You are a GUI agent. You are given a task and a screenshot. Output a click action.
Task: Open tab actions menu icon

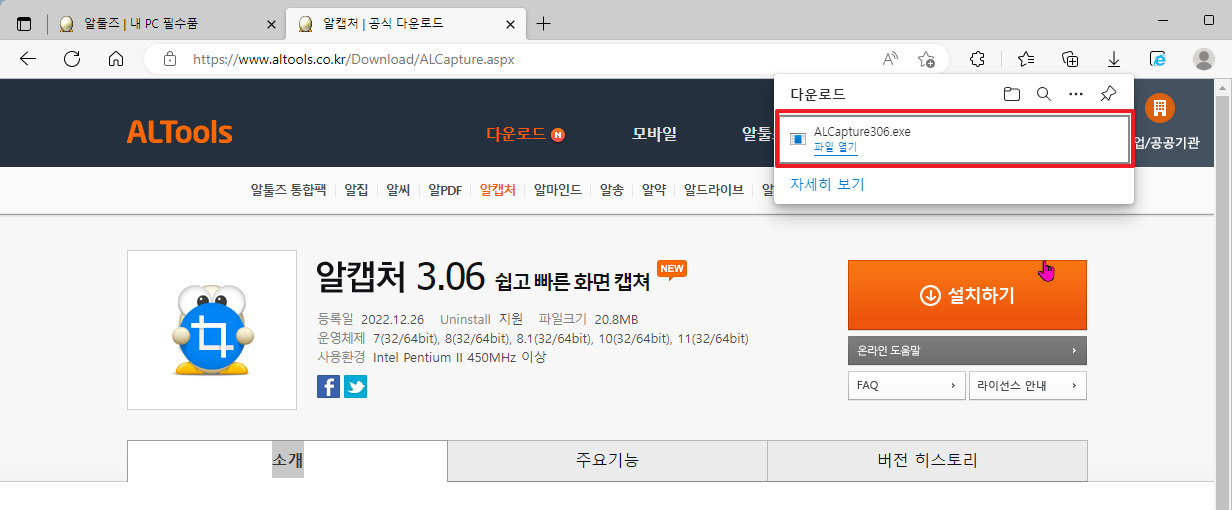coord(24,23)
